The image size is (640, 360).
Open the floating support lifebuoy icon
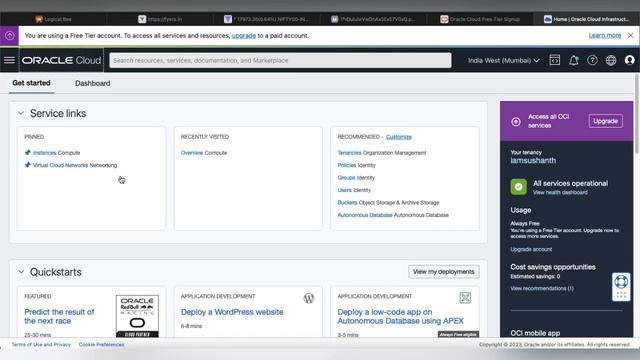click(621, 282)
